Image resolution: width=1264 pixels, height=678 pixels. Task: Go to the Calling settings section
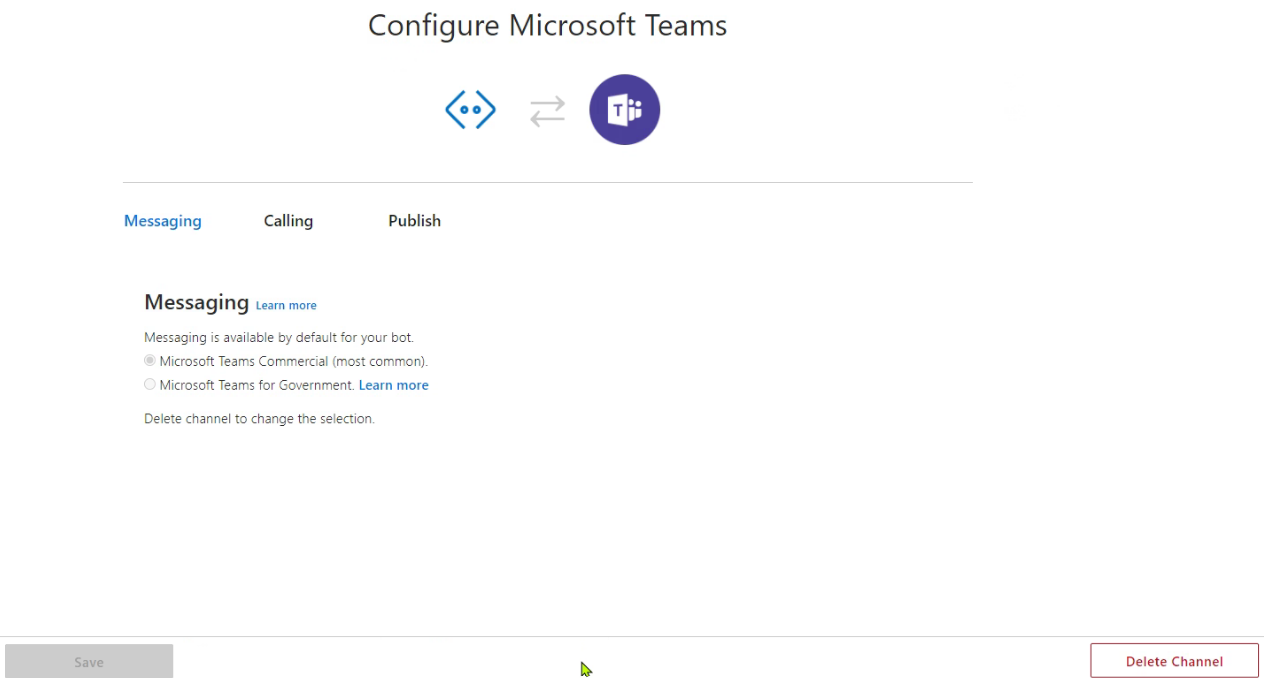pyautogui.click(x=288, y=220)
